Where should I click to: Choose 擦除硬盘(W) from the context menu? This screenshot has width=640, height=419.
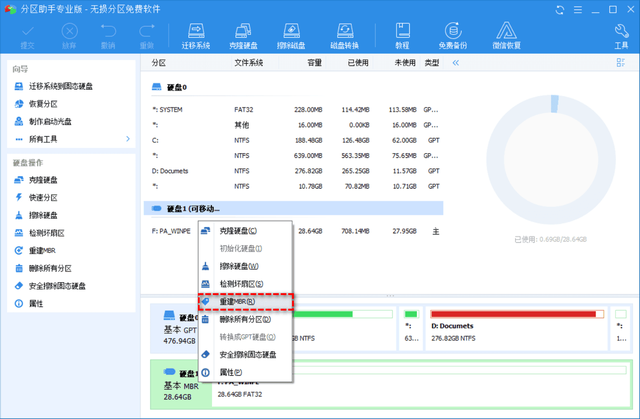tap(245, 266)
